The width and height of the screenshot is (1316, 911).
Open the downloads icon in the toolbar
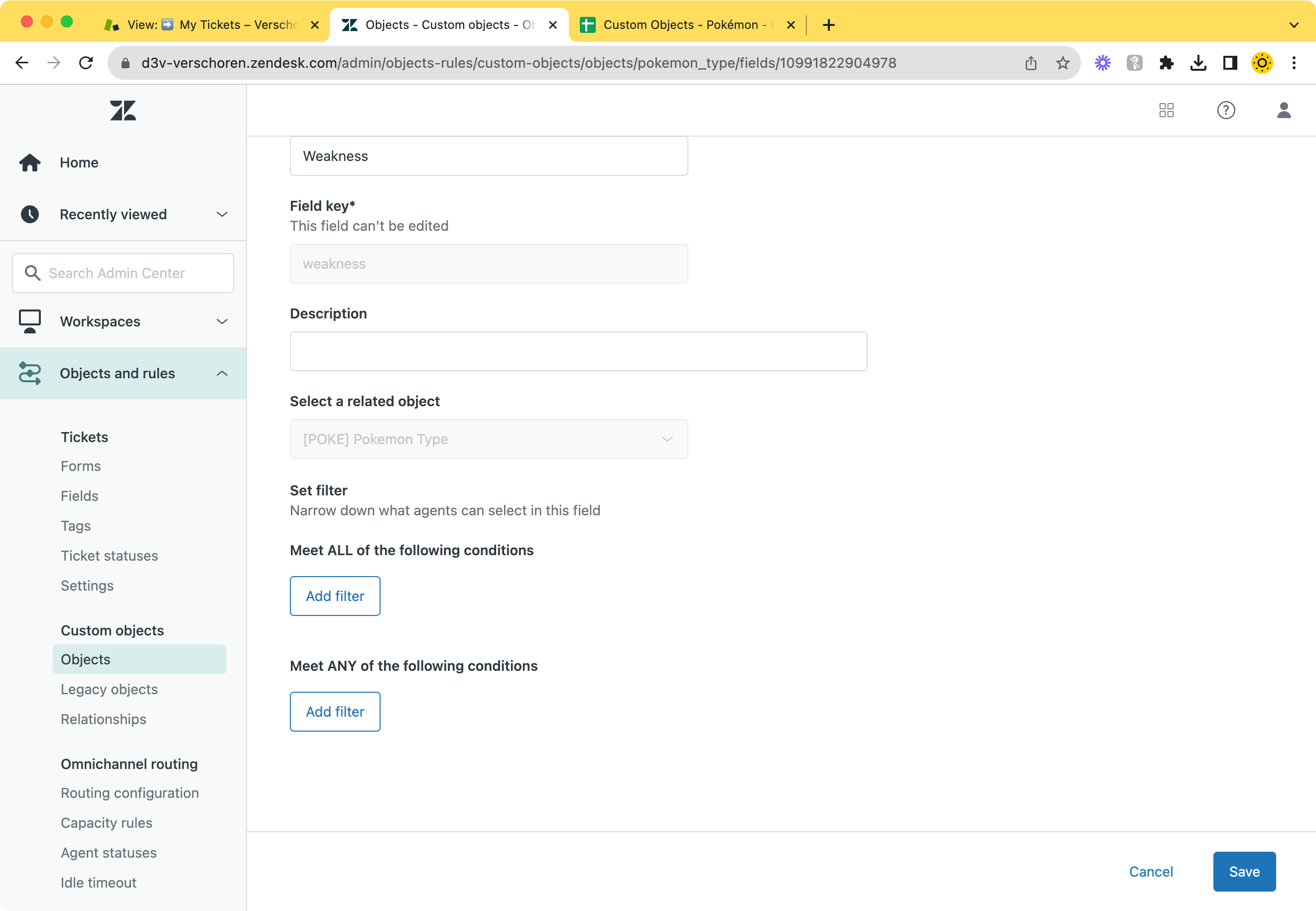click(1198, 63)
